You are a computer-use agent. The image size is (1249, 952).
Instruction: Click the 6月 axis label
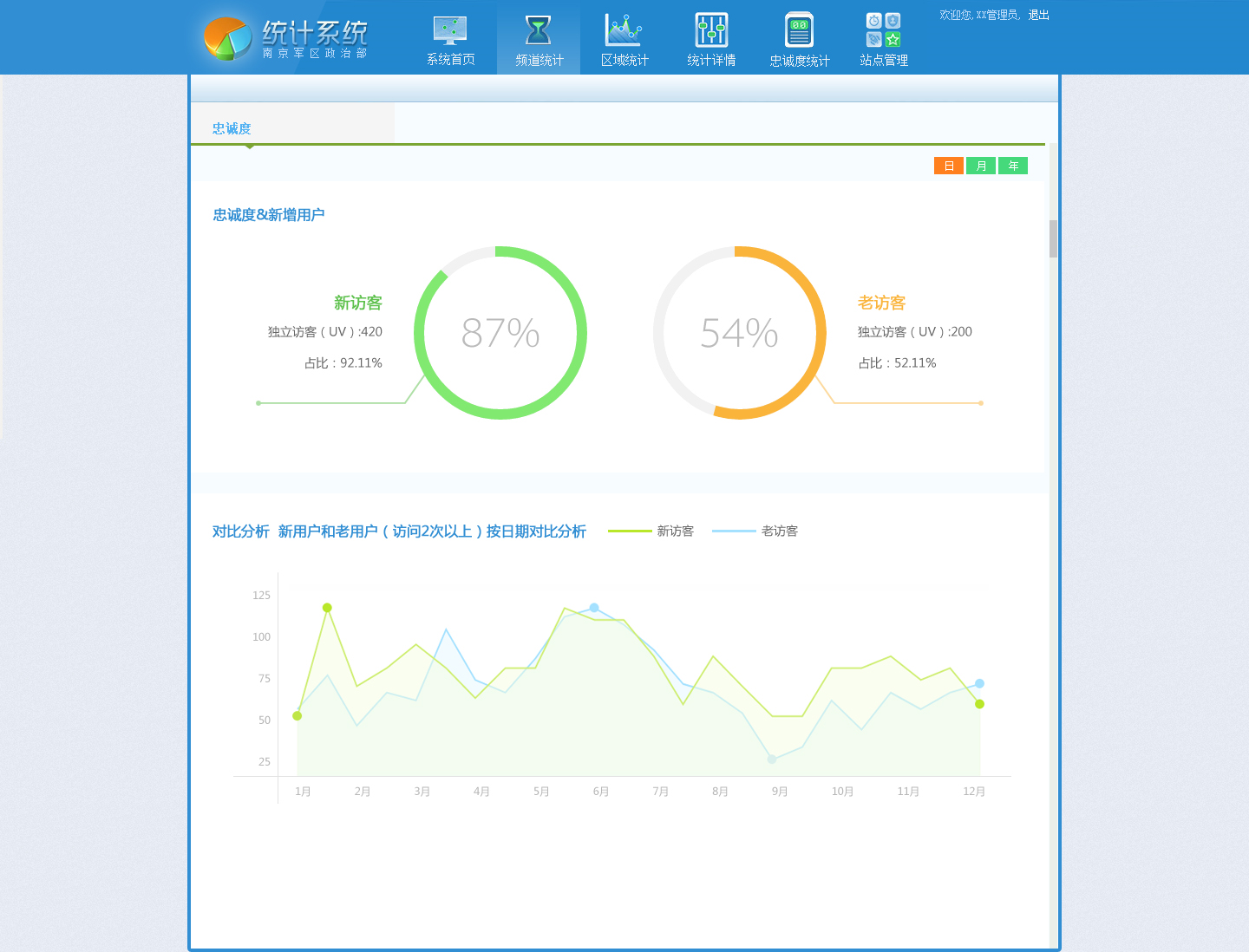click(x=601, y=792)
